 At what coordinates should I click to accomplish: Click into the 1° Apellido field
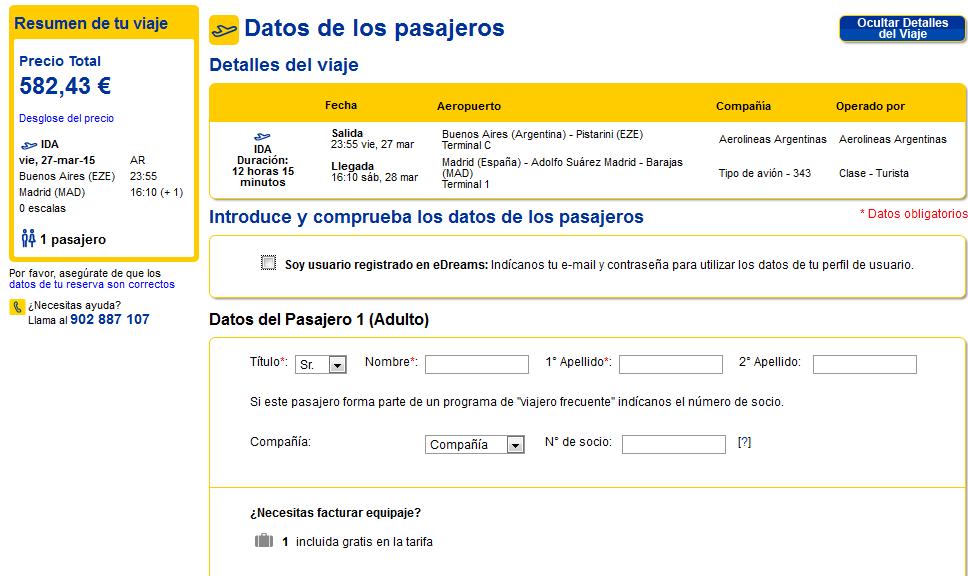670,364
